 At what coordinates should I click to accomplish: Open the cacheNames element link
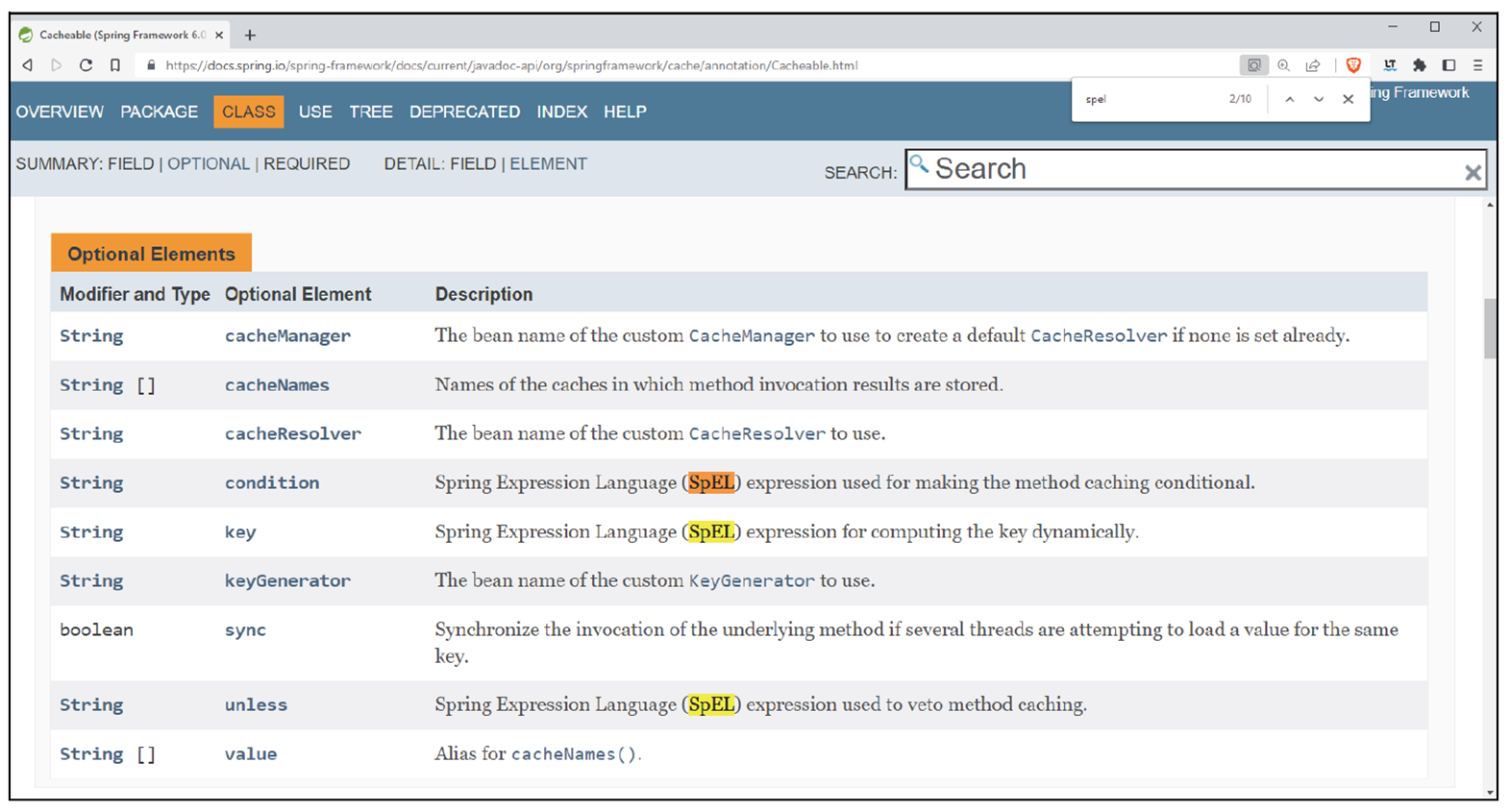point(277,384)
